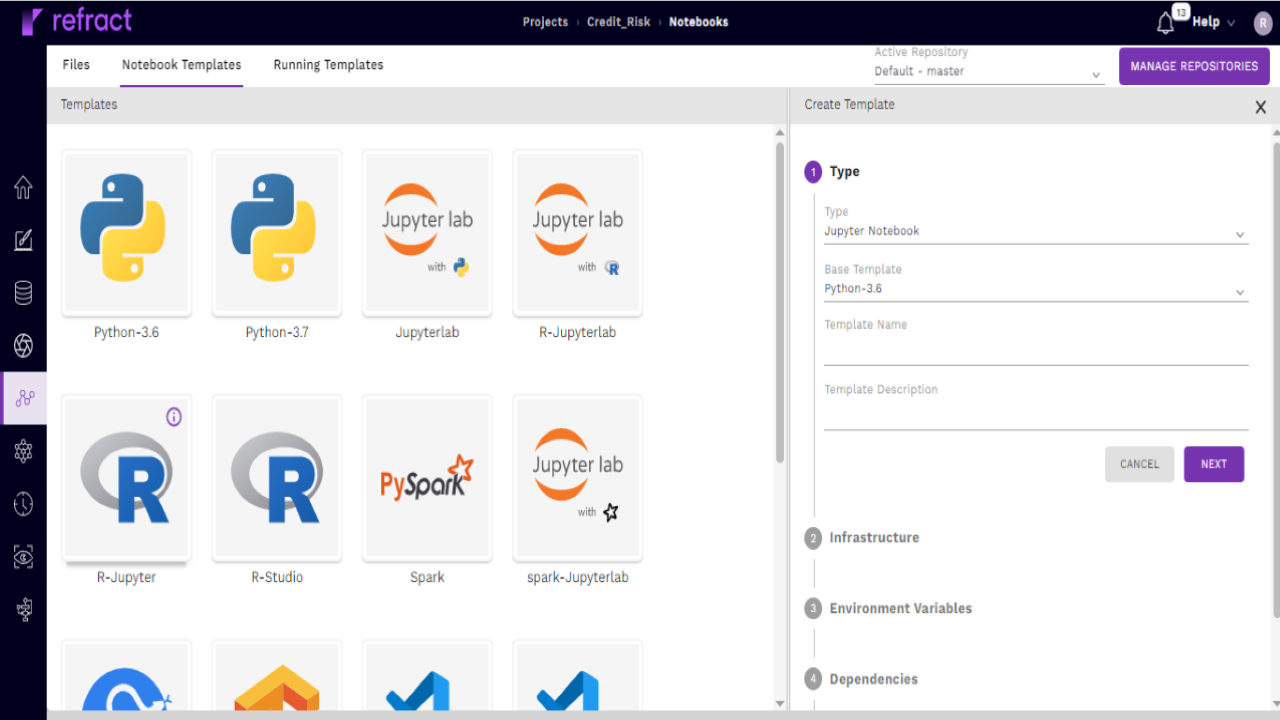Select the neural network sidebar icon
The image size is (1280, 720).
23,451
